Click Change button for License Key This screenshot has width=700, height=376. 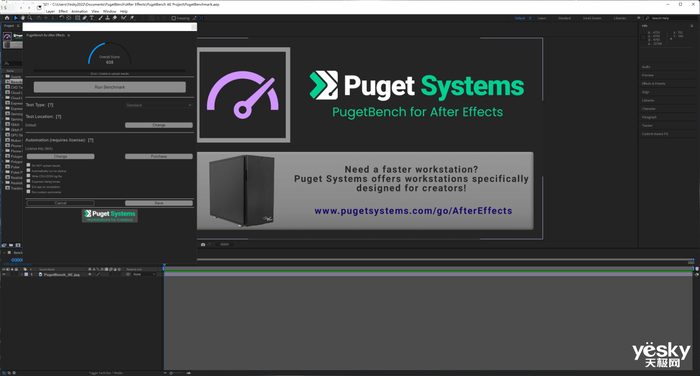[61, 156]
